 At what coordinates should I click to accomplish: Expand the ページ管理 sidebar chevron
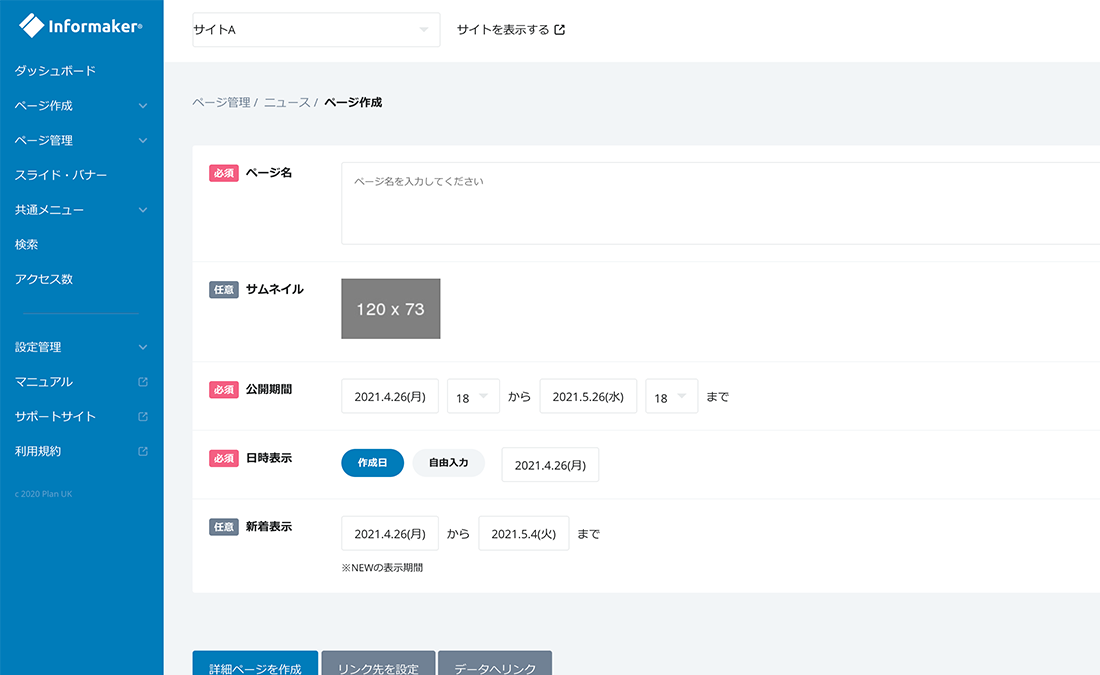point(142,140)
